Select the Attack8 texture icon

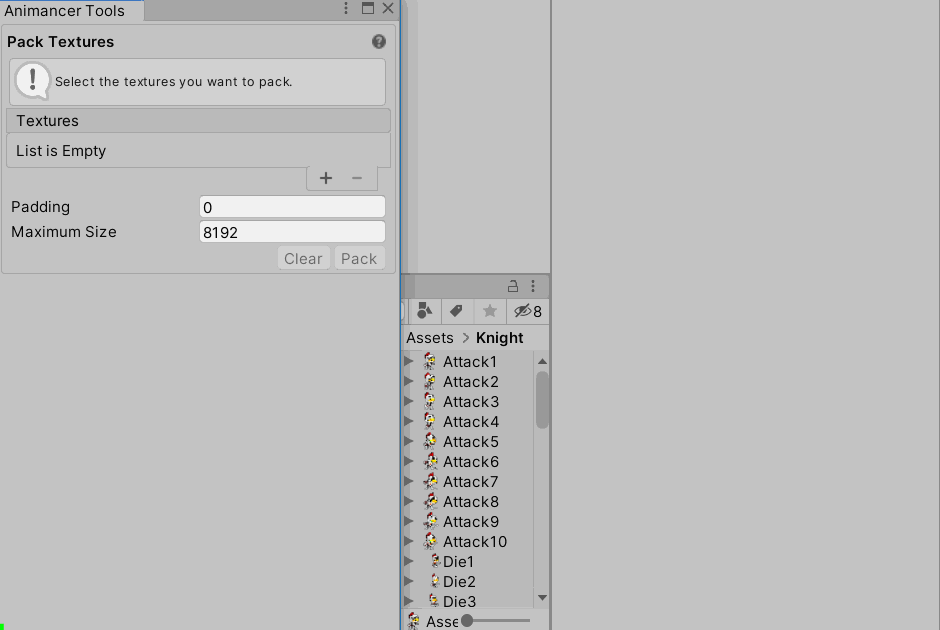click(430, 501)
